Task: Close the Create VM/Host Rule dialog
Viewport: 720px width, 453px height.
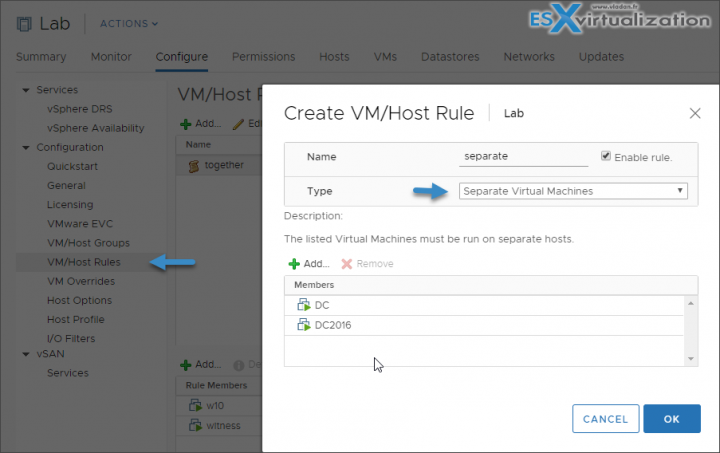Action: (x=695, y=114)
